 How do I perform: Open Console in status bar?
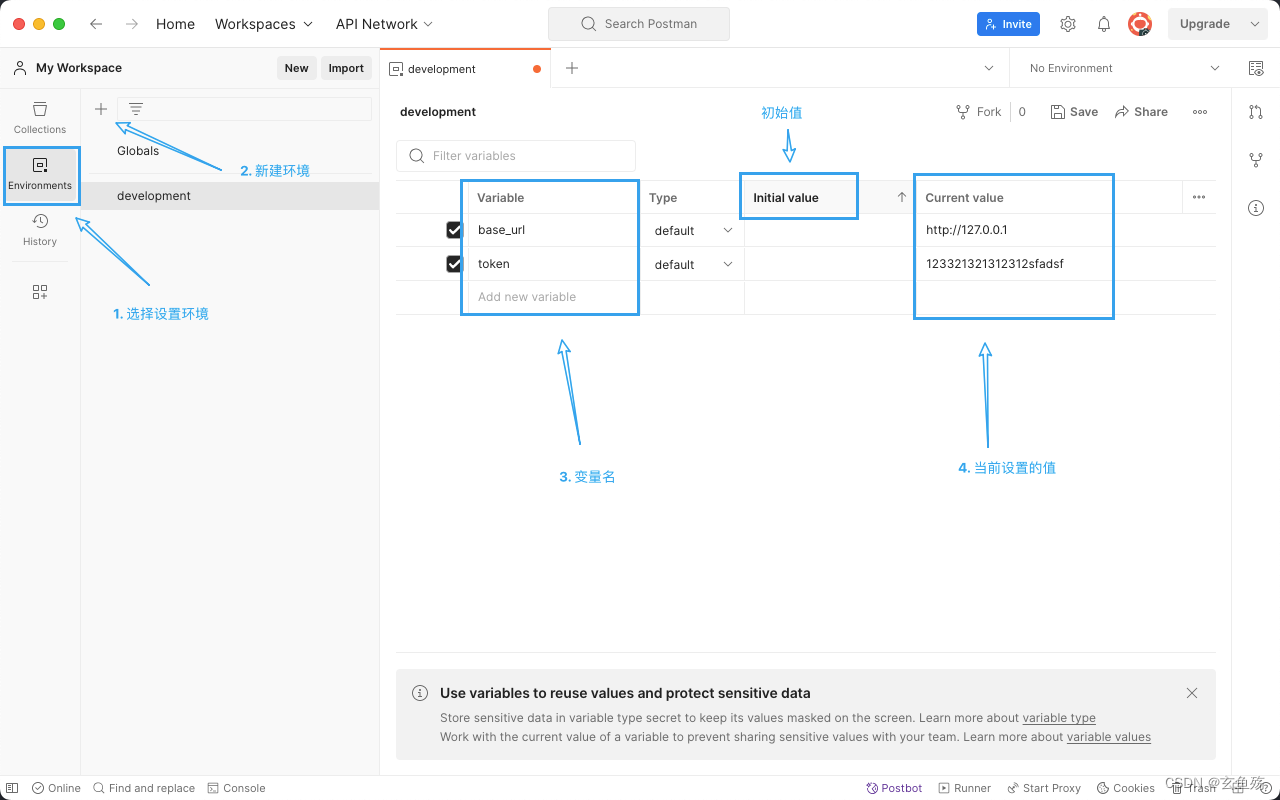236,788
